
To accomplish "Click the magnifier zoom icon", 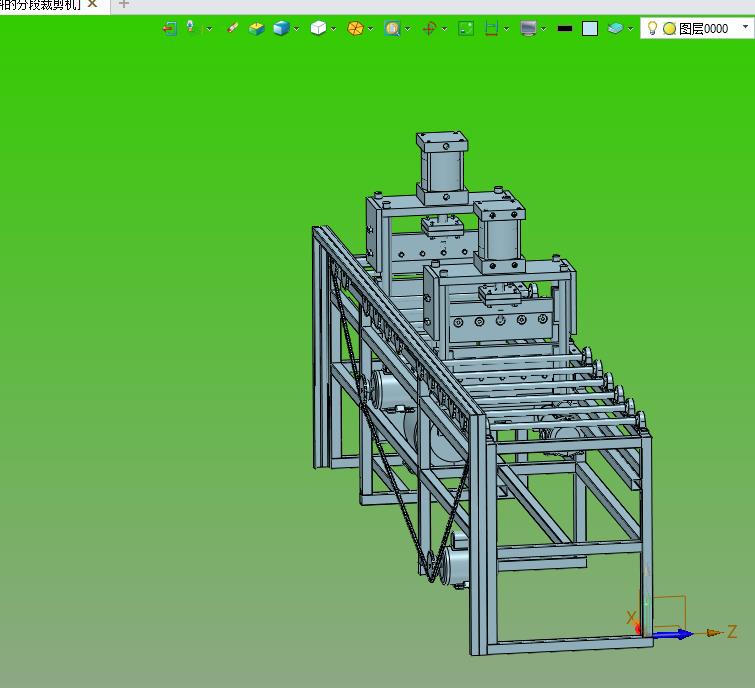I will click(x=392, y=29).
